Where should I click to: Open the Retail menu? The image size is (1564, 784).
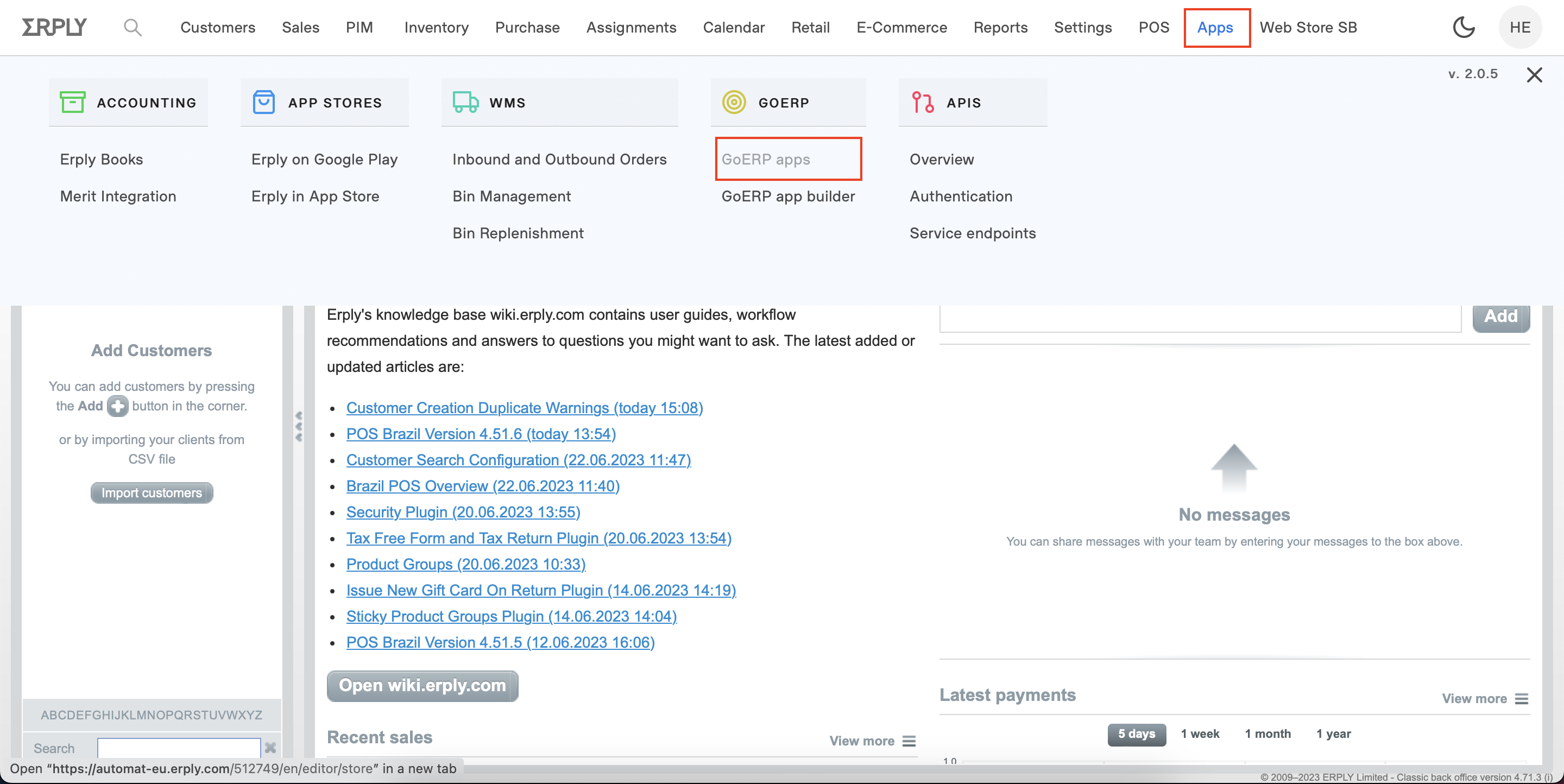point(811,27)
